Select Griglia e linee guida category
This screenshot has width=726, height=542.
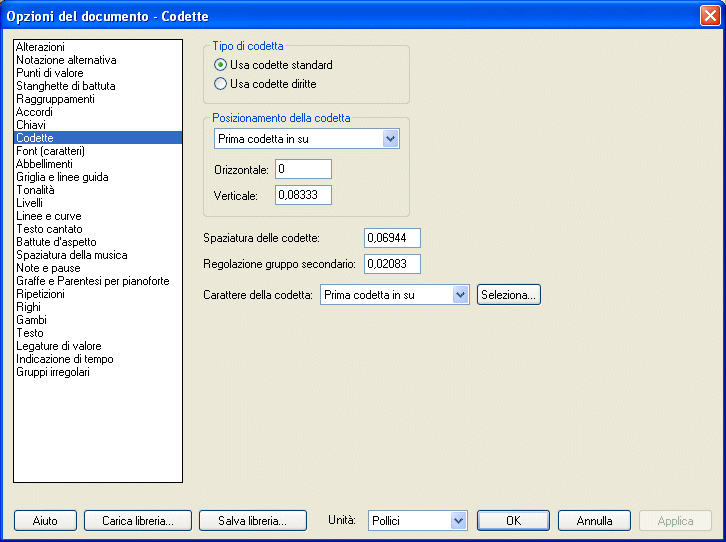point(98,177)
